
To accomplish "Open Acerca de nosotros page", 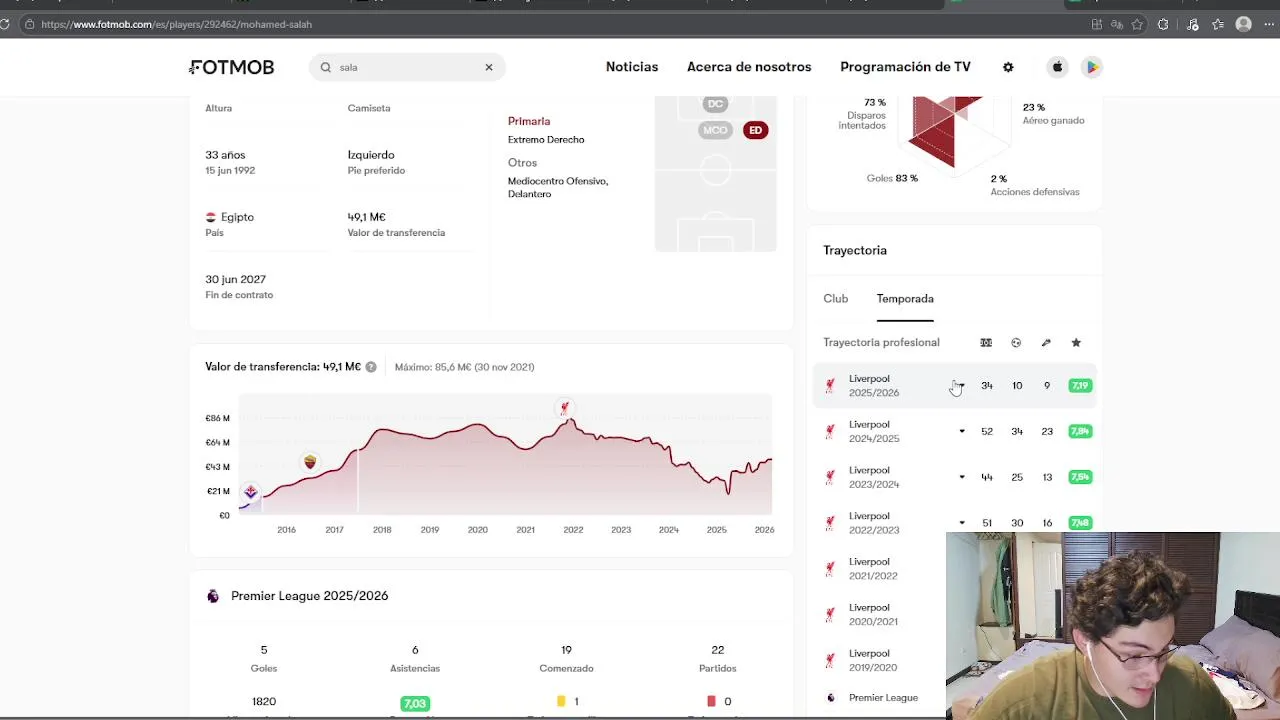I will [x=749, y=67].
